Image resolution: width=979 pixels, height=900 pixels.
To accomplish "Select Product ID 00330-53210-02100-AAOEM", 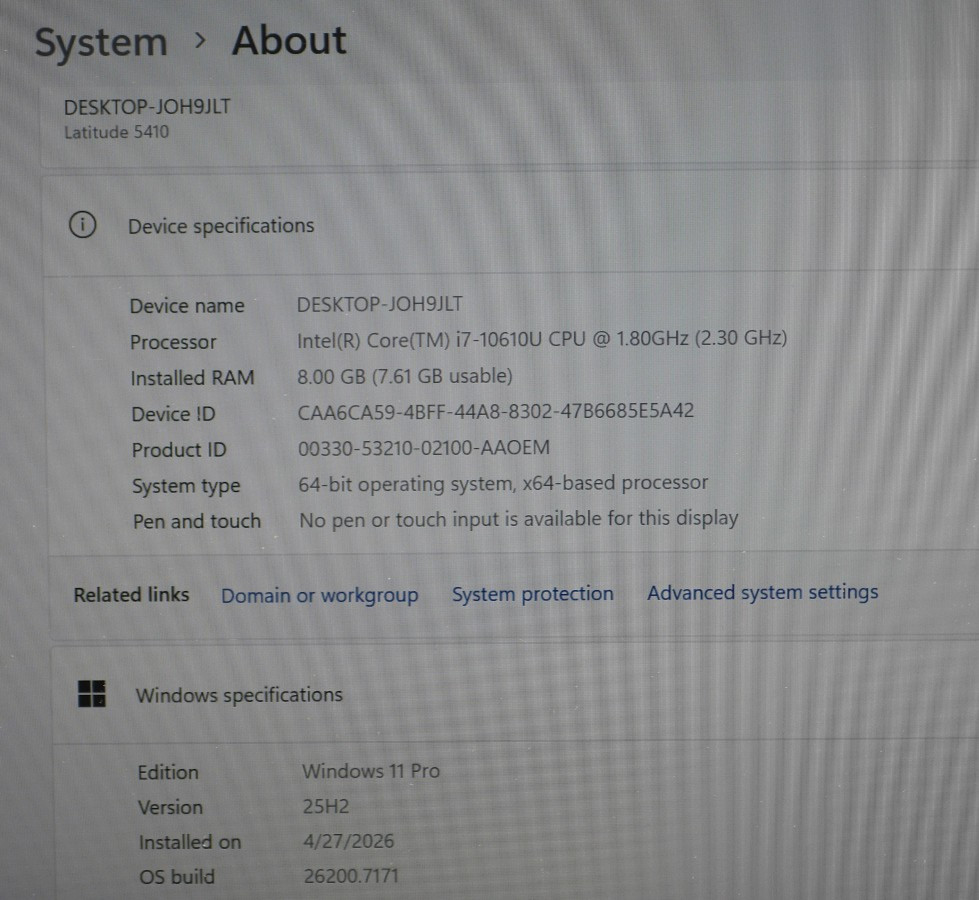I will [423, 448].
